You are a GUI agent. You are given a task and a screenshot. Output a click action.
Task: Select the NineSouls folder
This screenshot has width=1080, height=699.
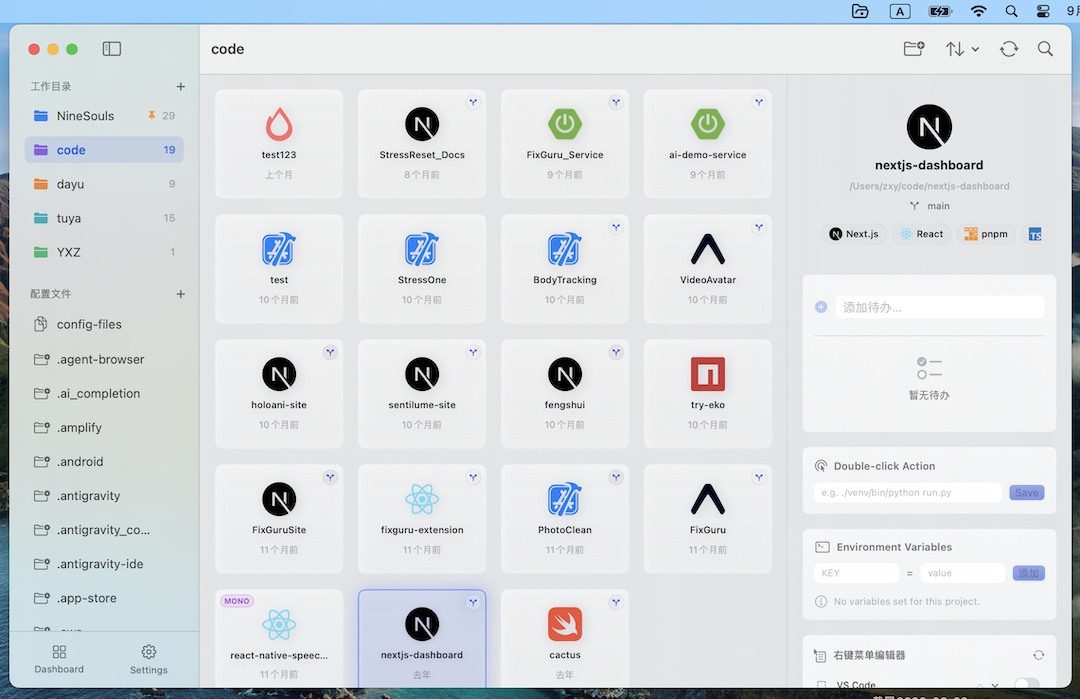point(104,116)
